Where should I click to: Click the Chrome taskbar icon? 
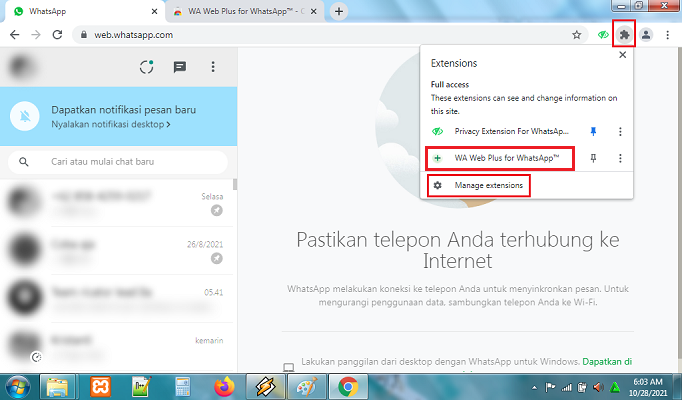tap(348, 387)
